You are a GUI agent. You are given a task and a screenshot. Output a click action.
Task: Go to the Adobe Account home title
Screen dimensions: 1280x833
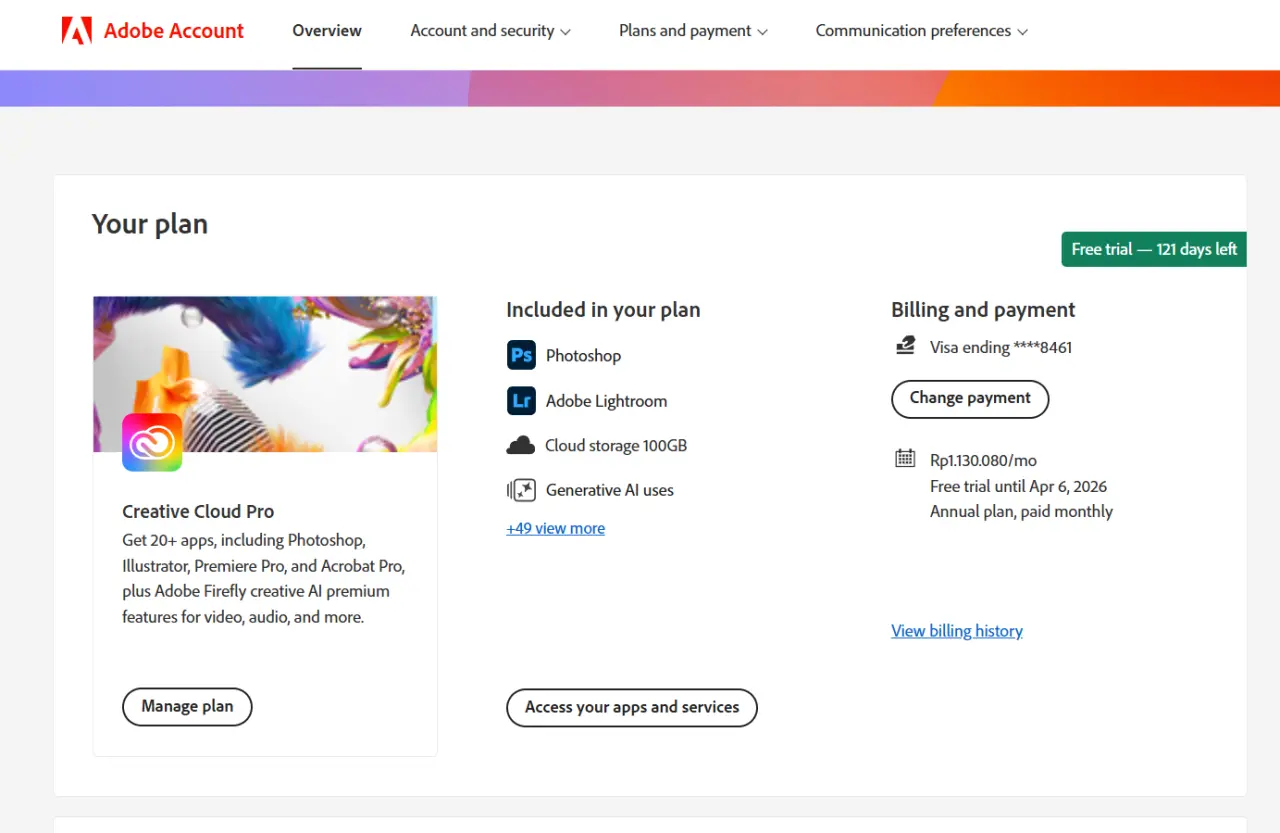(174, 31)
